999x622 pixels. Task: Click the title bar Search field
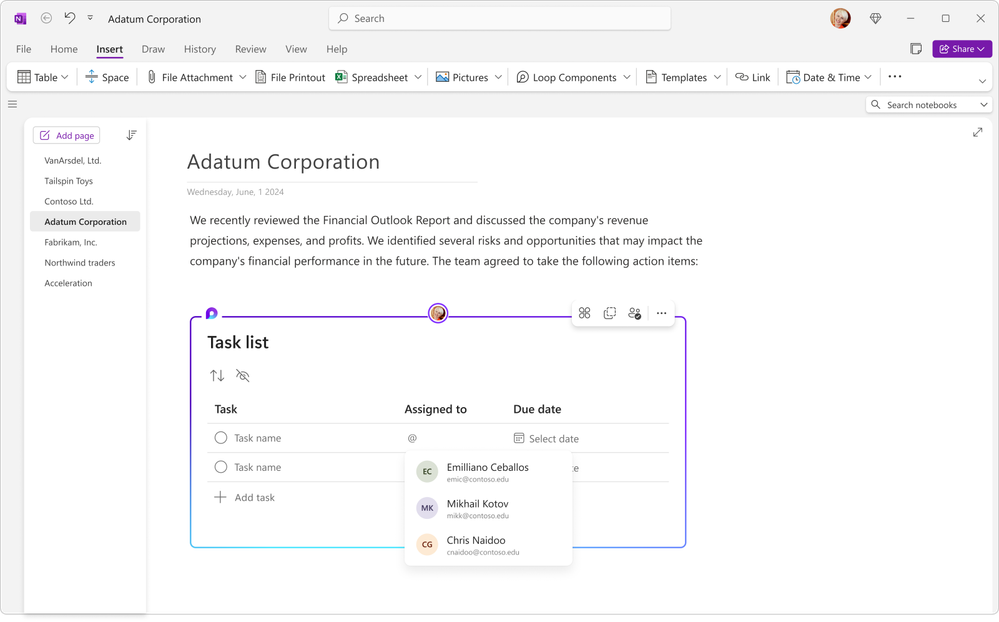tap(500, 18)
